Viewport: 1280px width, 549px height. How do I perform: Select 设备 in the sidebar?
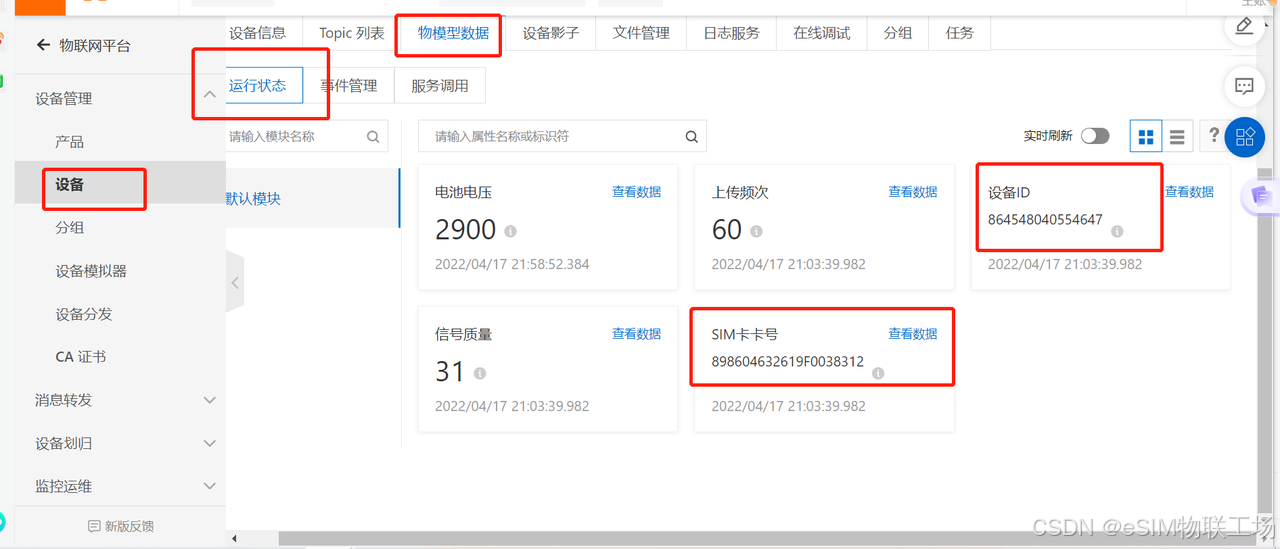70,185
